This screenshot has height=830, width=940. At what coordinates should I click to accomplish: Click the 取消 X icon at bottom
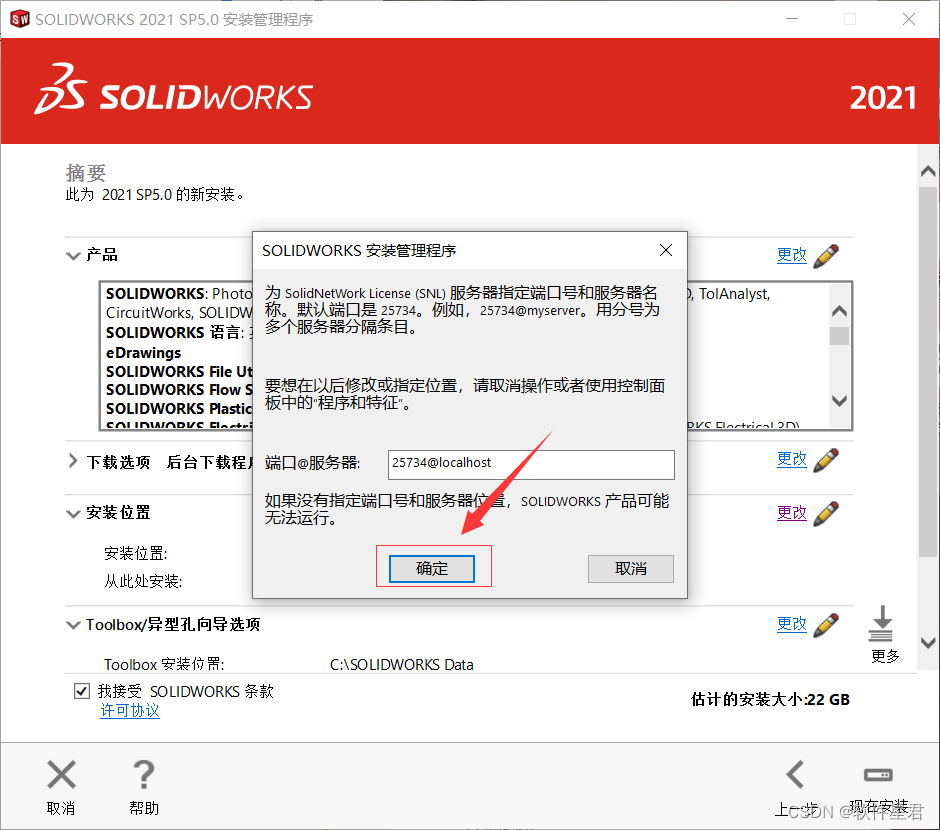tap(61, 774)
